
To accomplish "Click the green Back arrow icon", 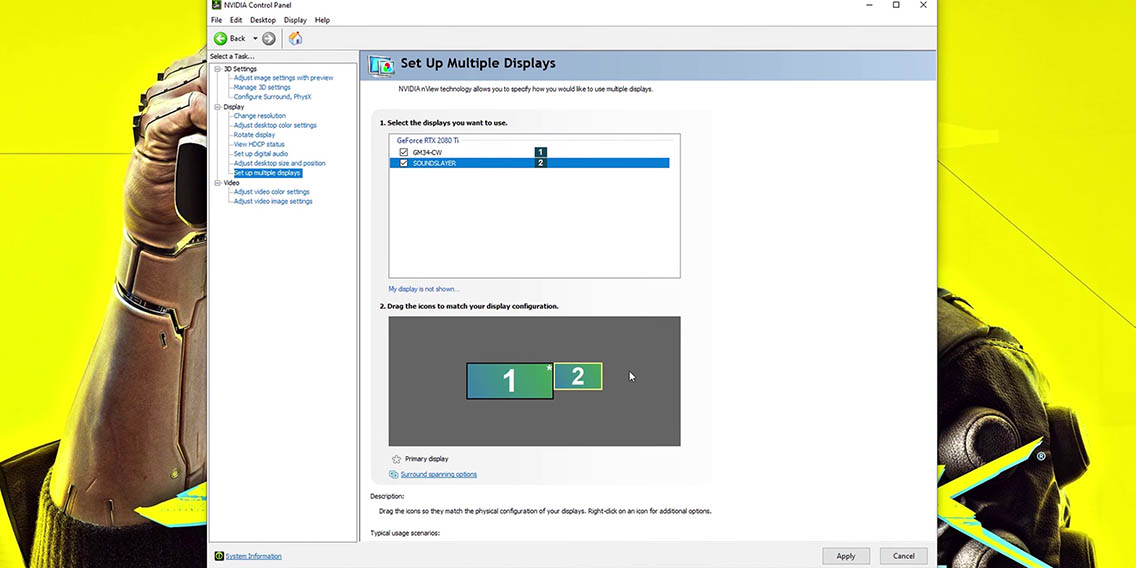I will 220,38.
